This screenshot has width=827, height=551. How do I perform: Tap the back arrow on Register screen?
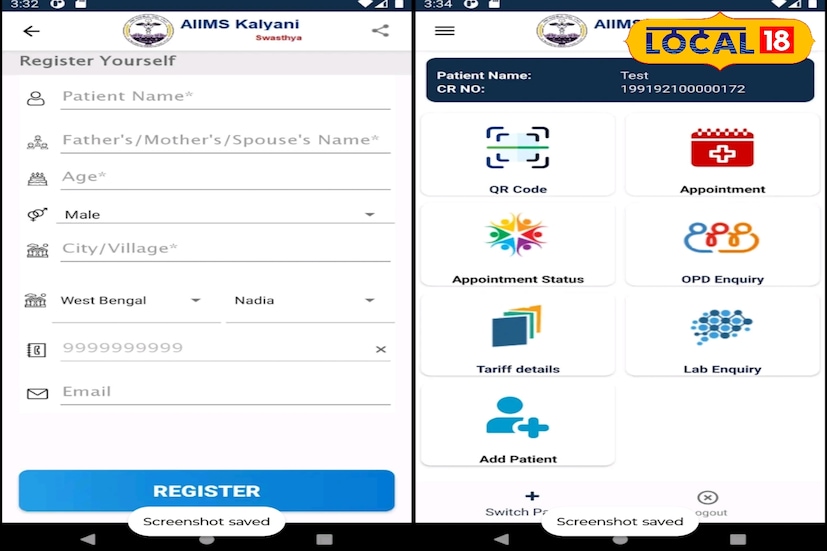[32, 31]
